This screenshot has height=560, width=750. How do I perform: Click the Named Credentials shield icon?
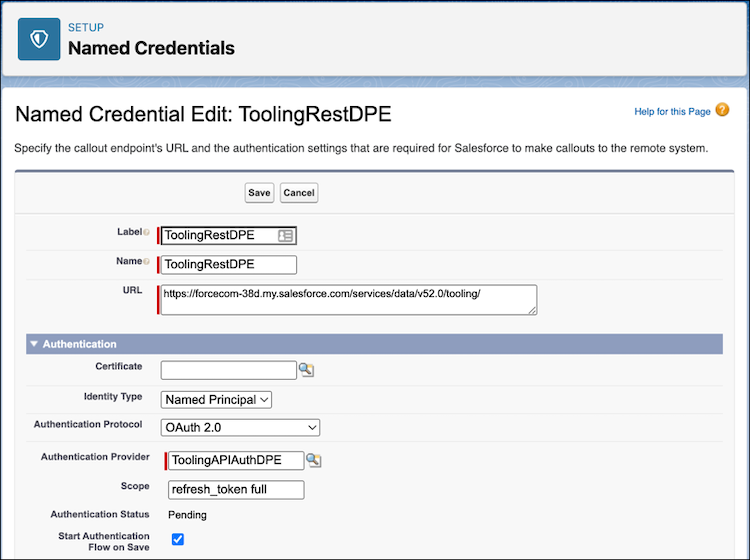point(39,39)
